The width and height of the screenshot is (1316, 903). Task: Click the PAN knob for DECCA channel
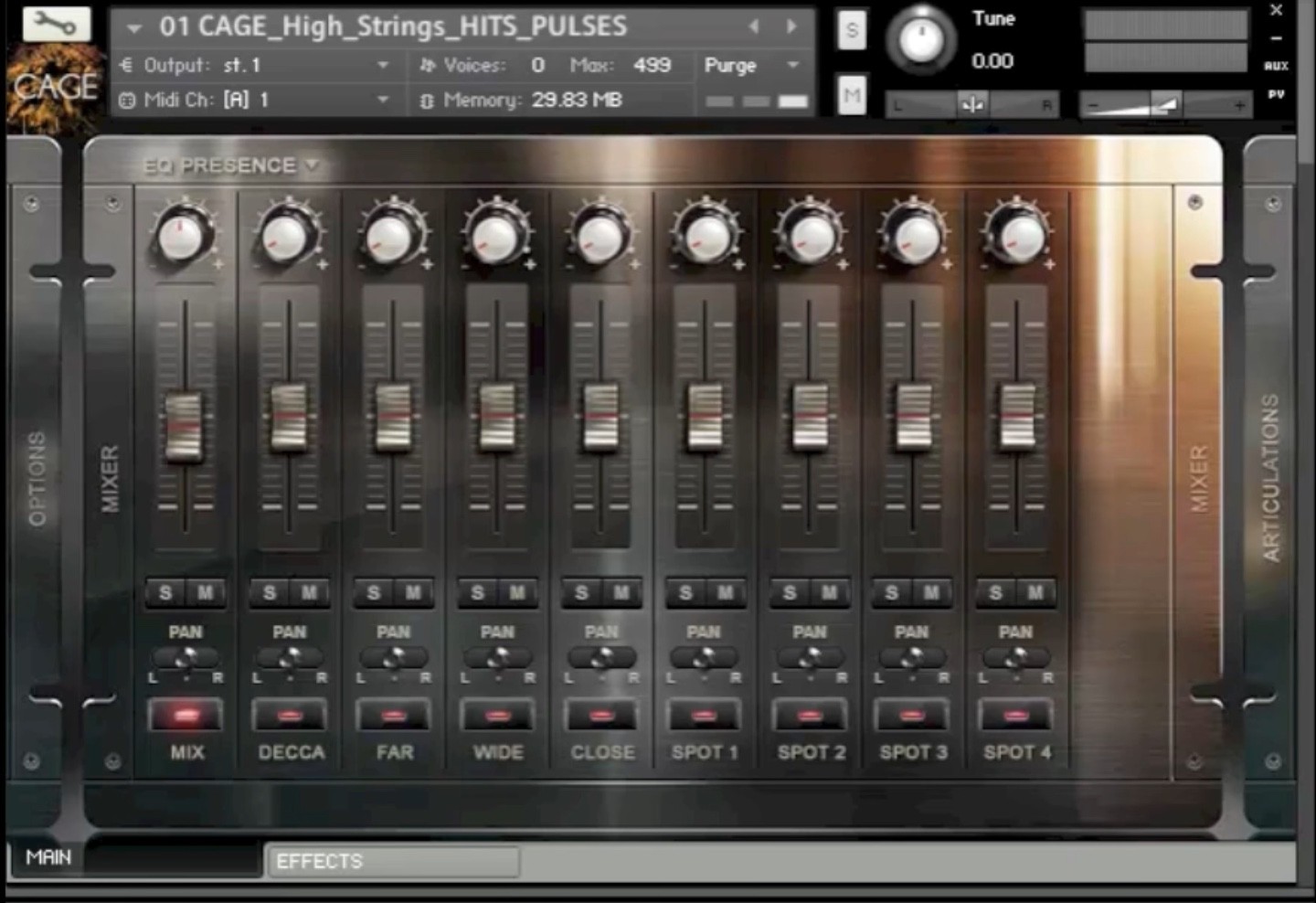(289, 657)
